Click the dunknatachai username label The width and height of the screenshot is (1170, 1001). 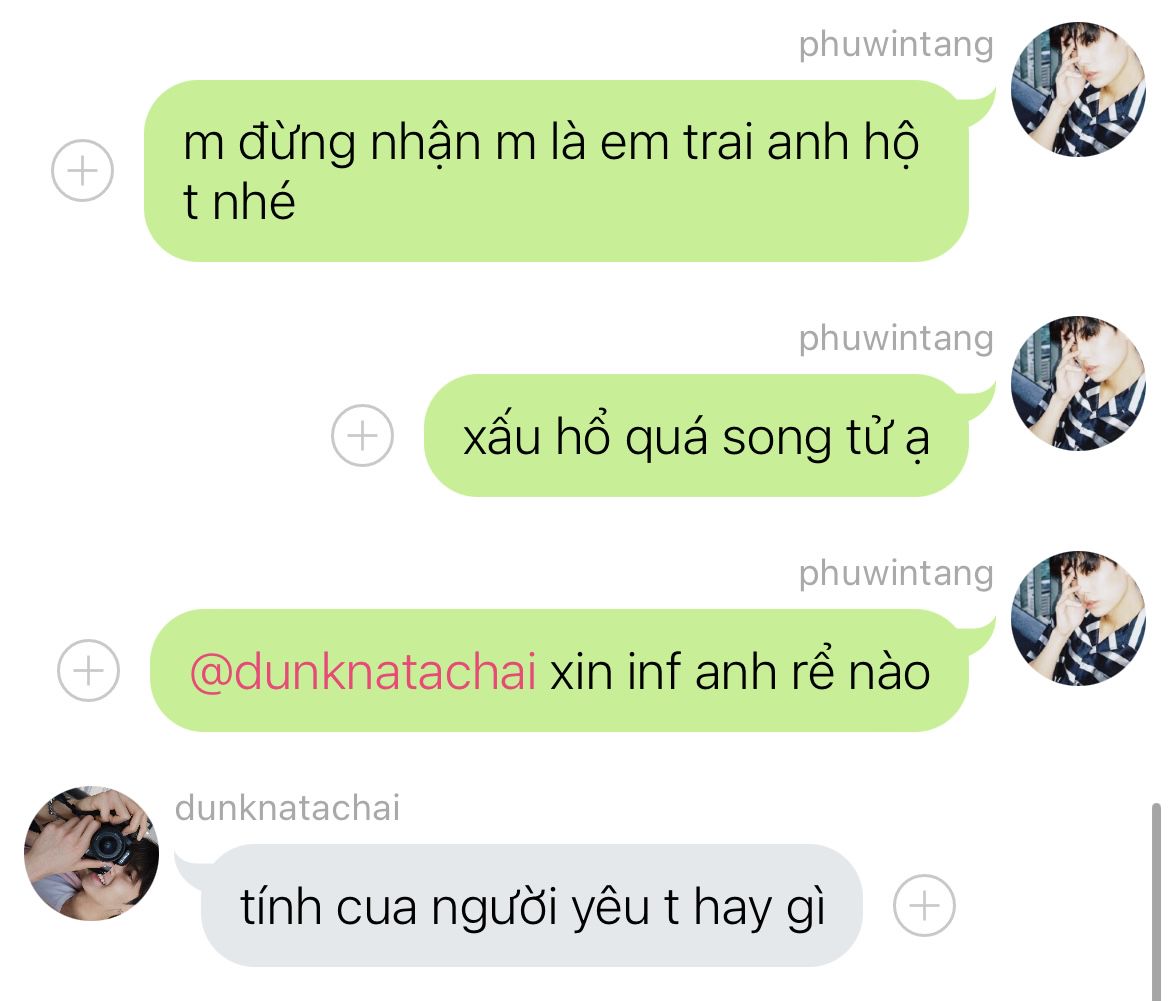click(x=287, y=808)
